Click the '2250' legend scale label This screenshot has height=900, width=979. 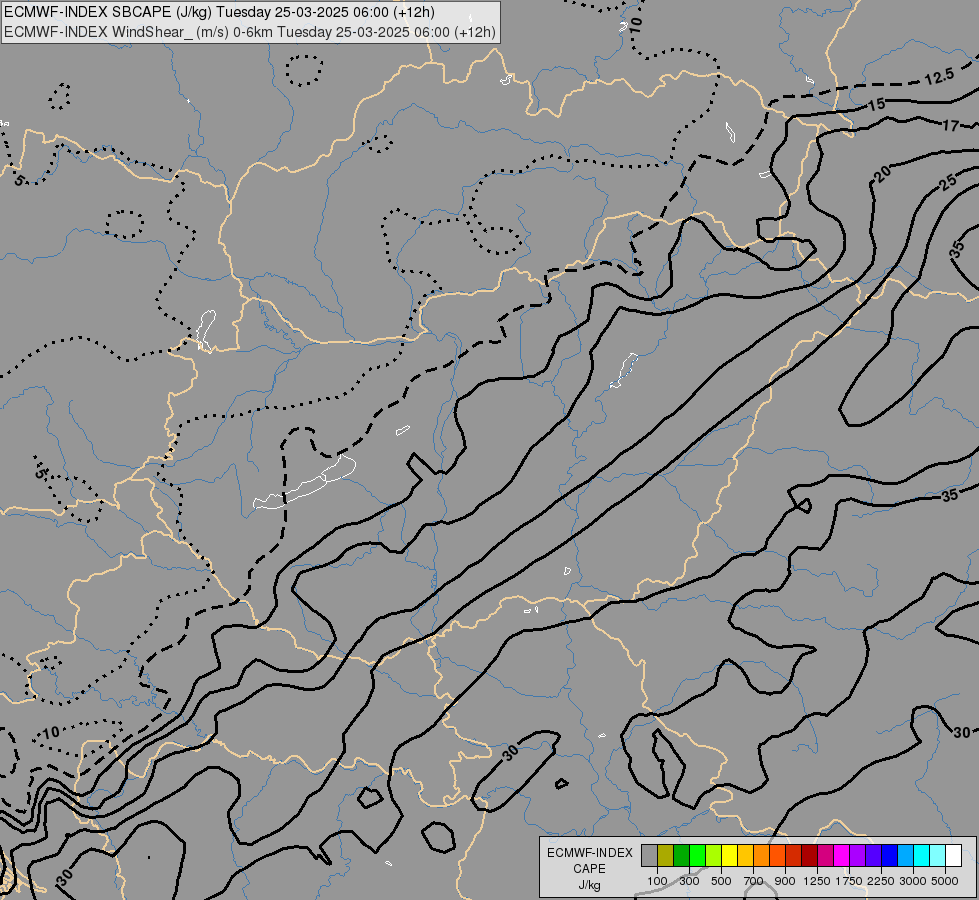click(881, 881)
